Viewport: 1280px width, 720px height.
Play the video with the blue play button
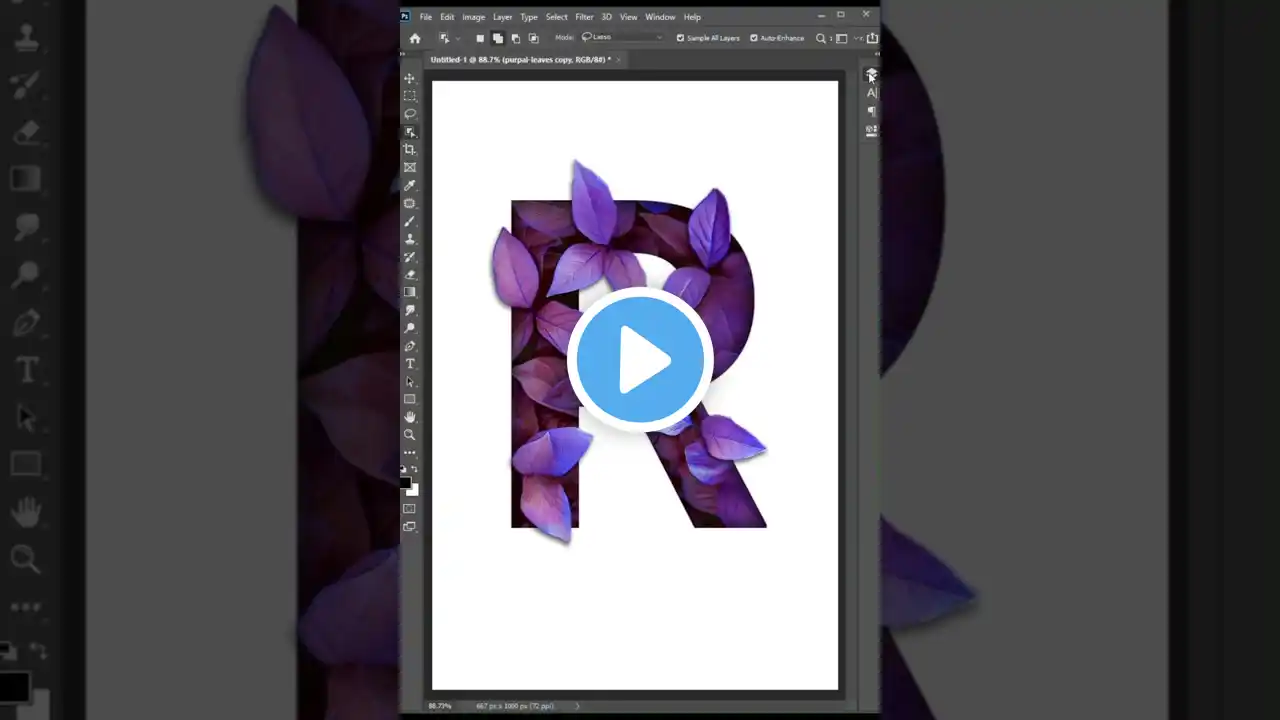coord(640,360)
